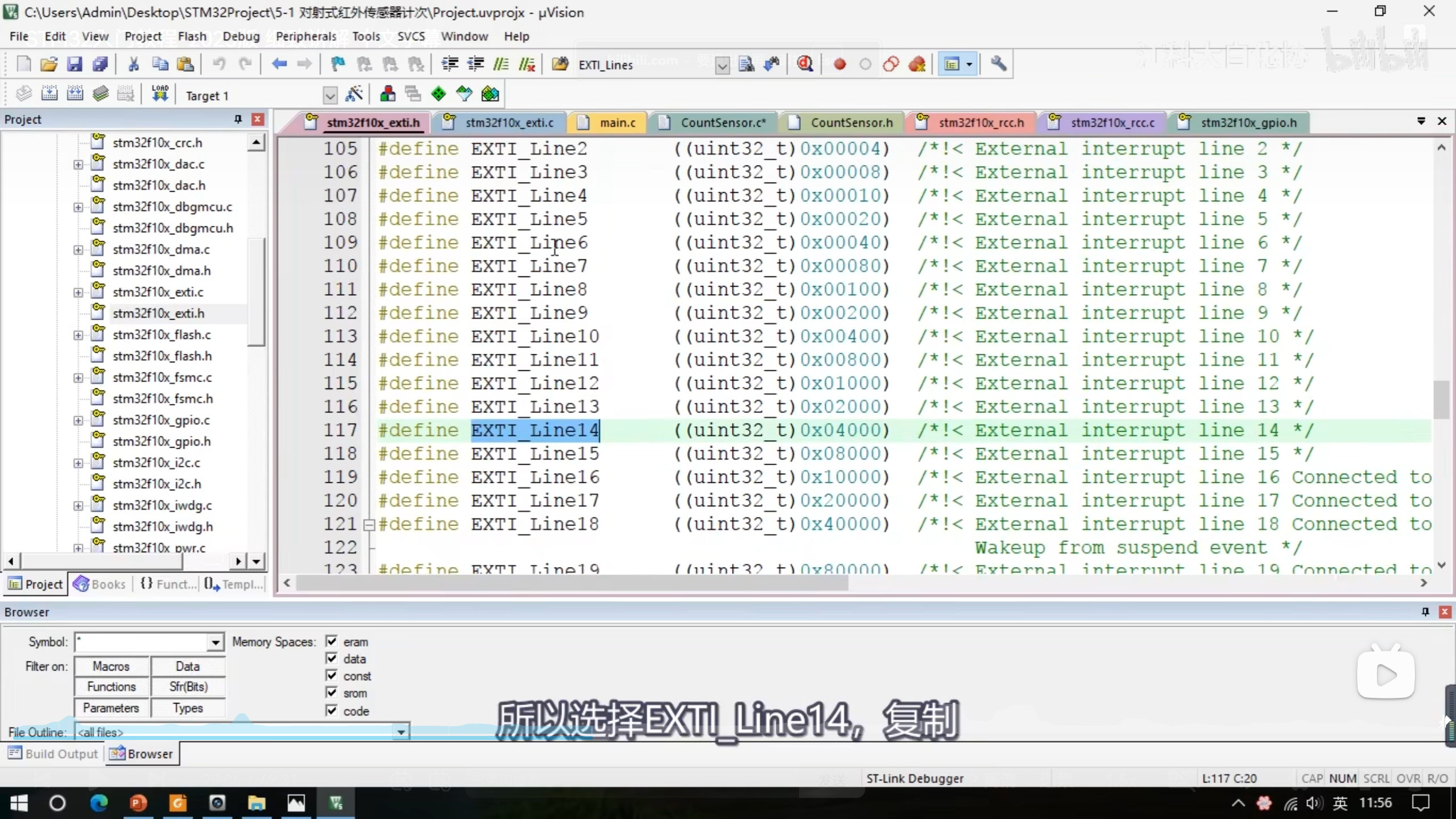Expand the stm32f10x_gpio.c tree node
The height and width of the screenshot is (819, 1456).
pyautogui.click(x=78, y=420)
